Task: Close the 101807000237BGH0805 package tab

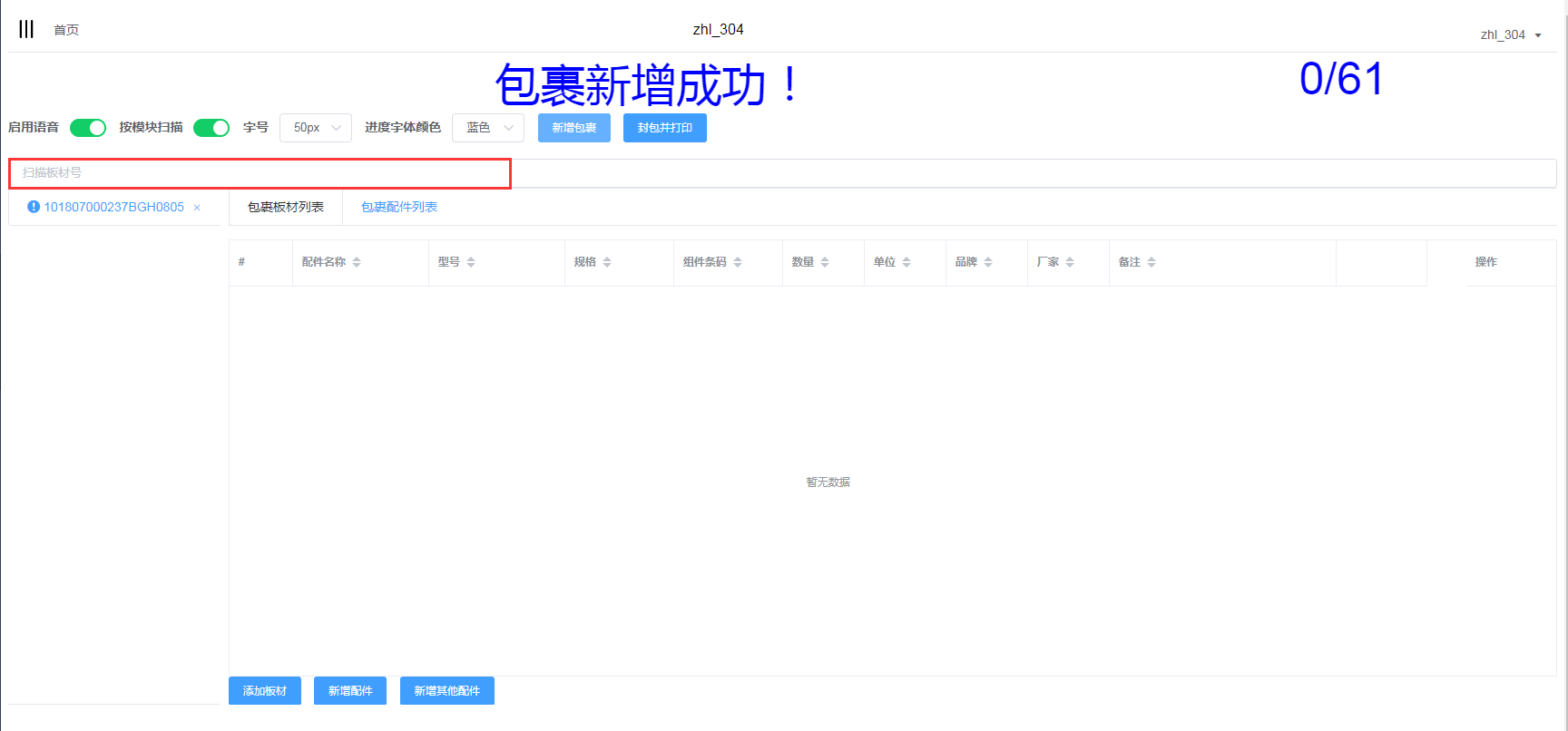Action: (x=197, y=208)
